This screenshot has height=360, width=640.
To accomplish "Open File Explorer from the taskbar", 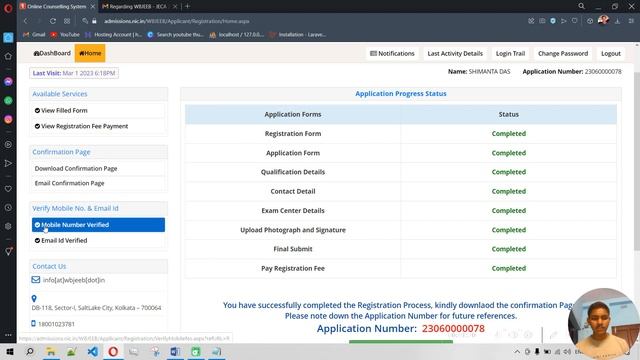I will pos(51,351).
